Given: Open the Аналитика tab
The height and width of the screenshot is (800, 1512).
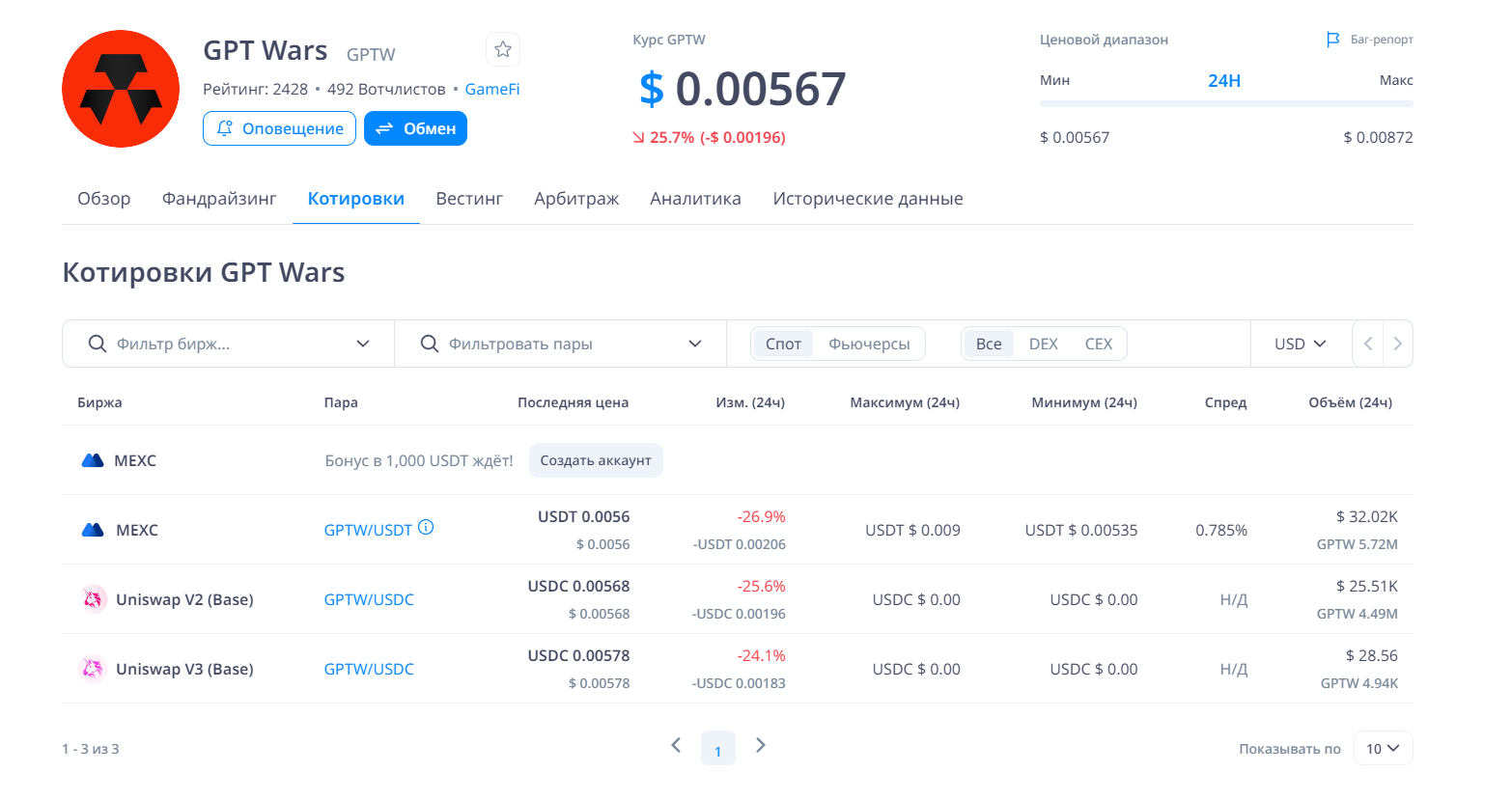Looking at the screenshot, I should tap(695, 199).
